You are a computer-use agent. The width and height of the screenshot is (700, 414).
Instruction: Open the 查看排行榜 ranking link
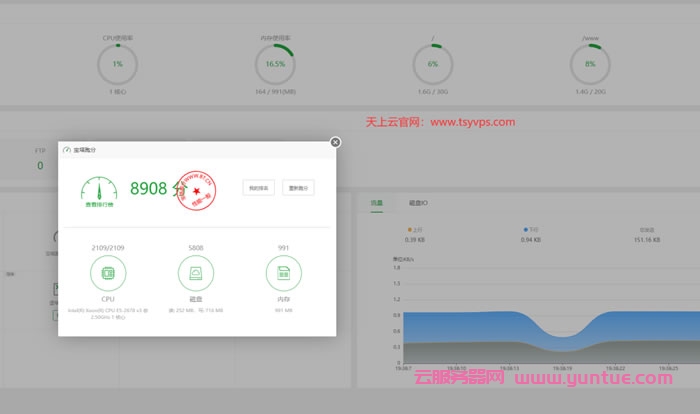tap(99, 205)
